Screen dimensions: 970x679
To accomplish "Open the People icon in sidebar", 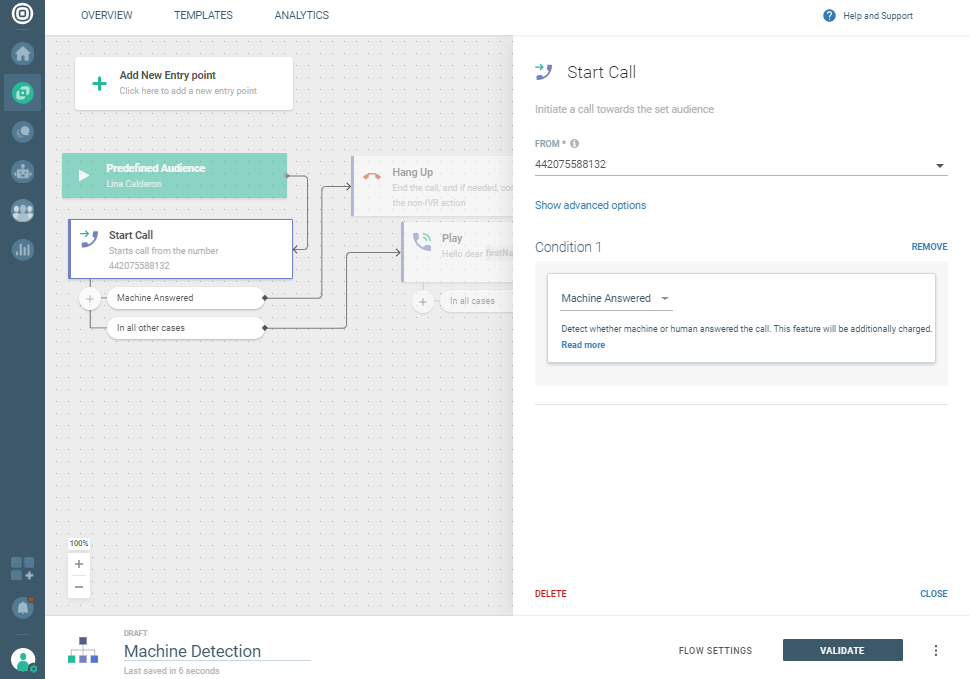I will (x=22, y=210).
